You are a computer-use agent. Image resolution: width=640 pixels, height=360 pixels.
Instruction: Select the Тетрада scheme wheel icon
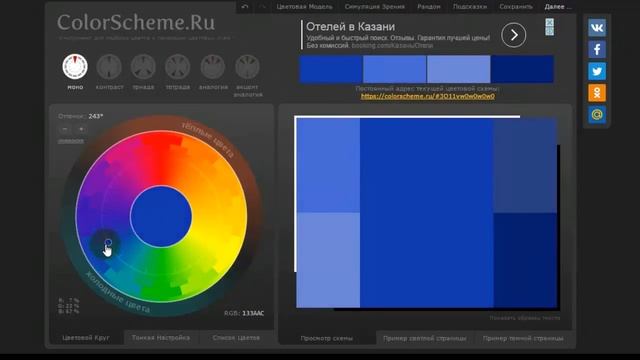pos(178,67)
